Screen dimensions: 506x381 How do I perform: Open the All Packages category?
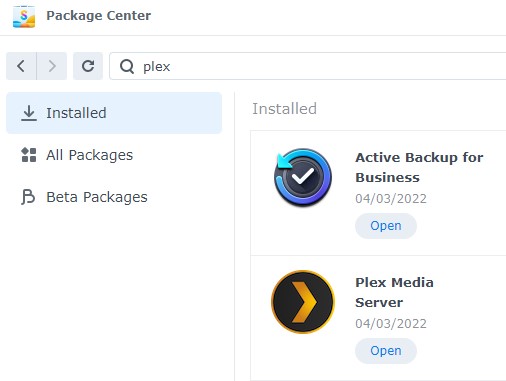[x=114, y=155]
